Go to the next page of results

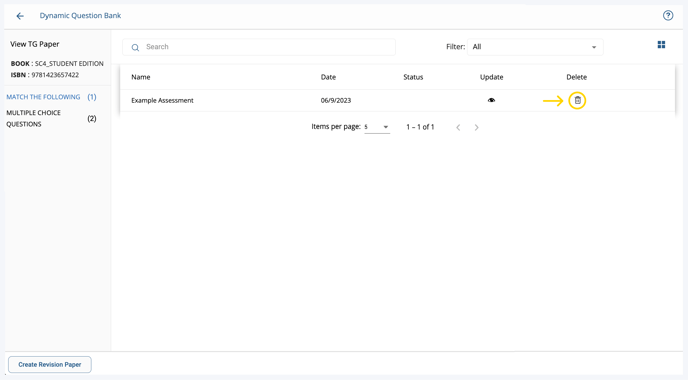(x=477, y=127)
